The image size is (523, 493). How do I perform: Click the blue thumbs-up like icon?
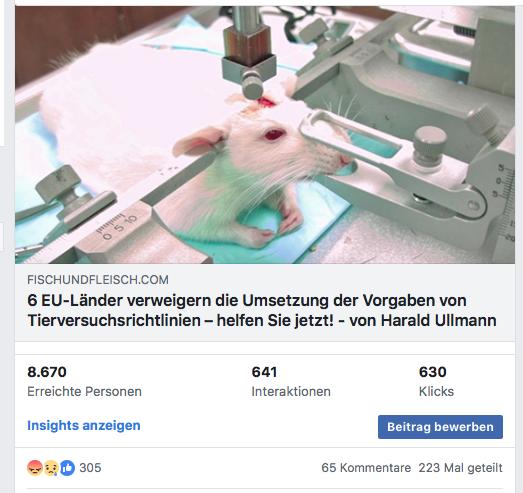click(x=67, y=468)
